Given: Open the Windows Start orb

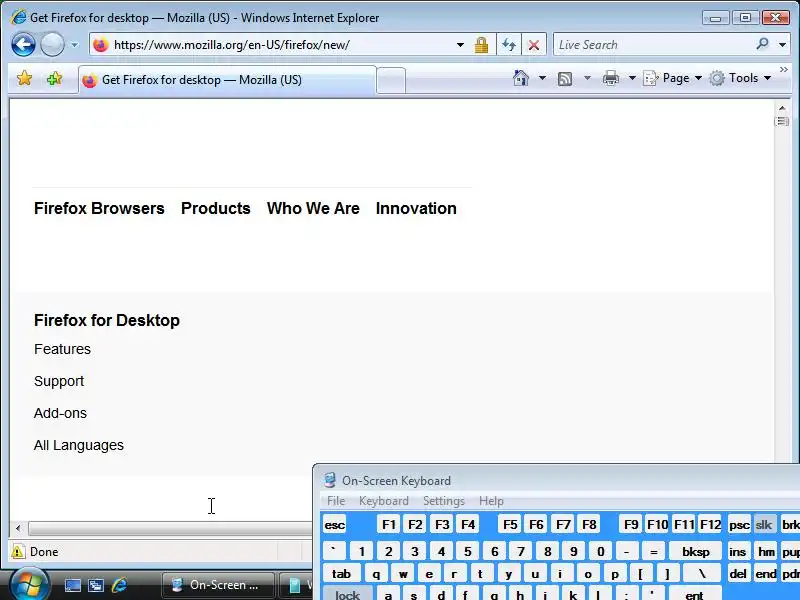Looking at the screenshot, I should point(29,585).
